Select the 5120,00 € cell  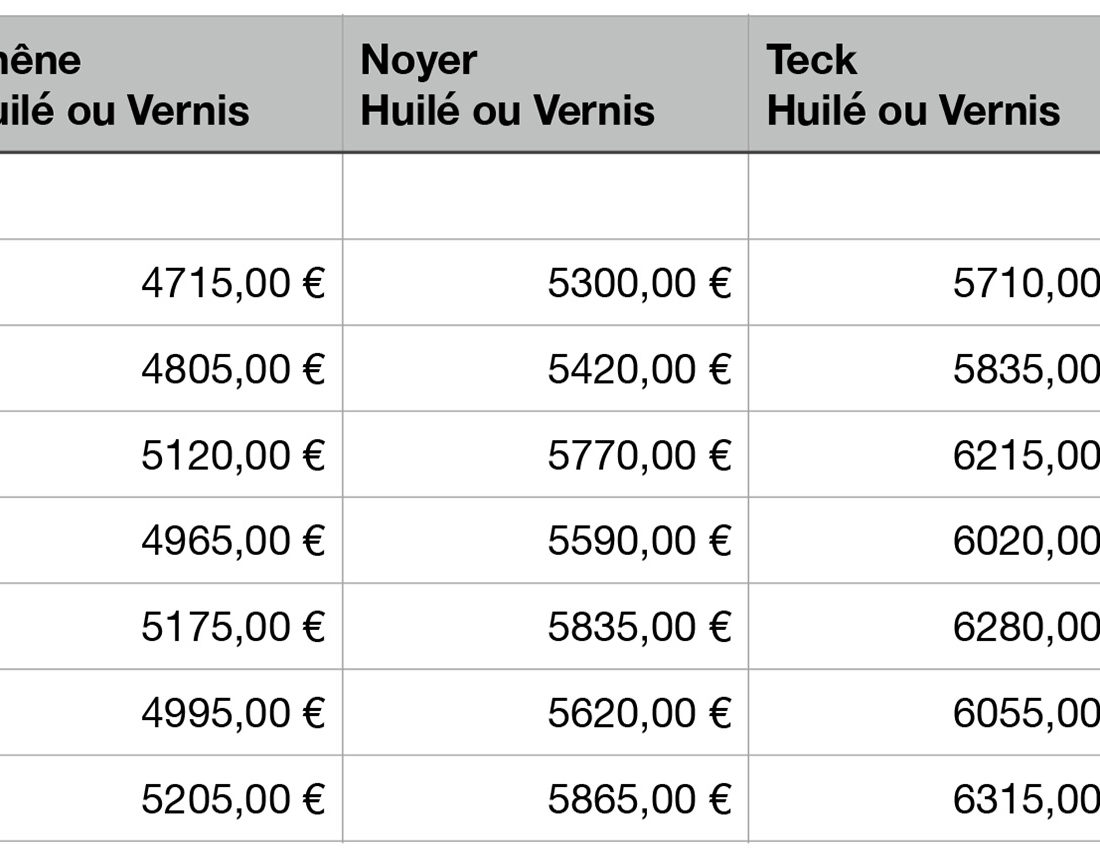coord(233,455)
